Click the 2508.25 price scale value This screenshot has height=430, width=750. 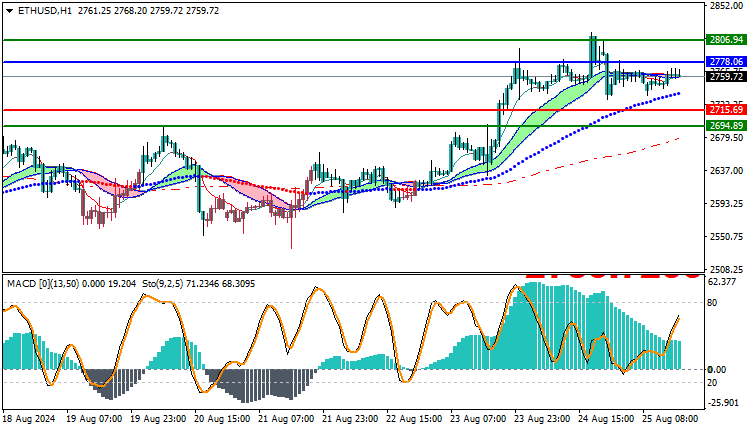click(x=727, y=270)
